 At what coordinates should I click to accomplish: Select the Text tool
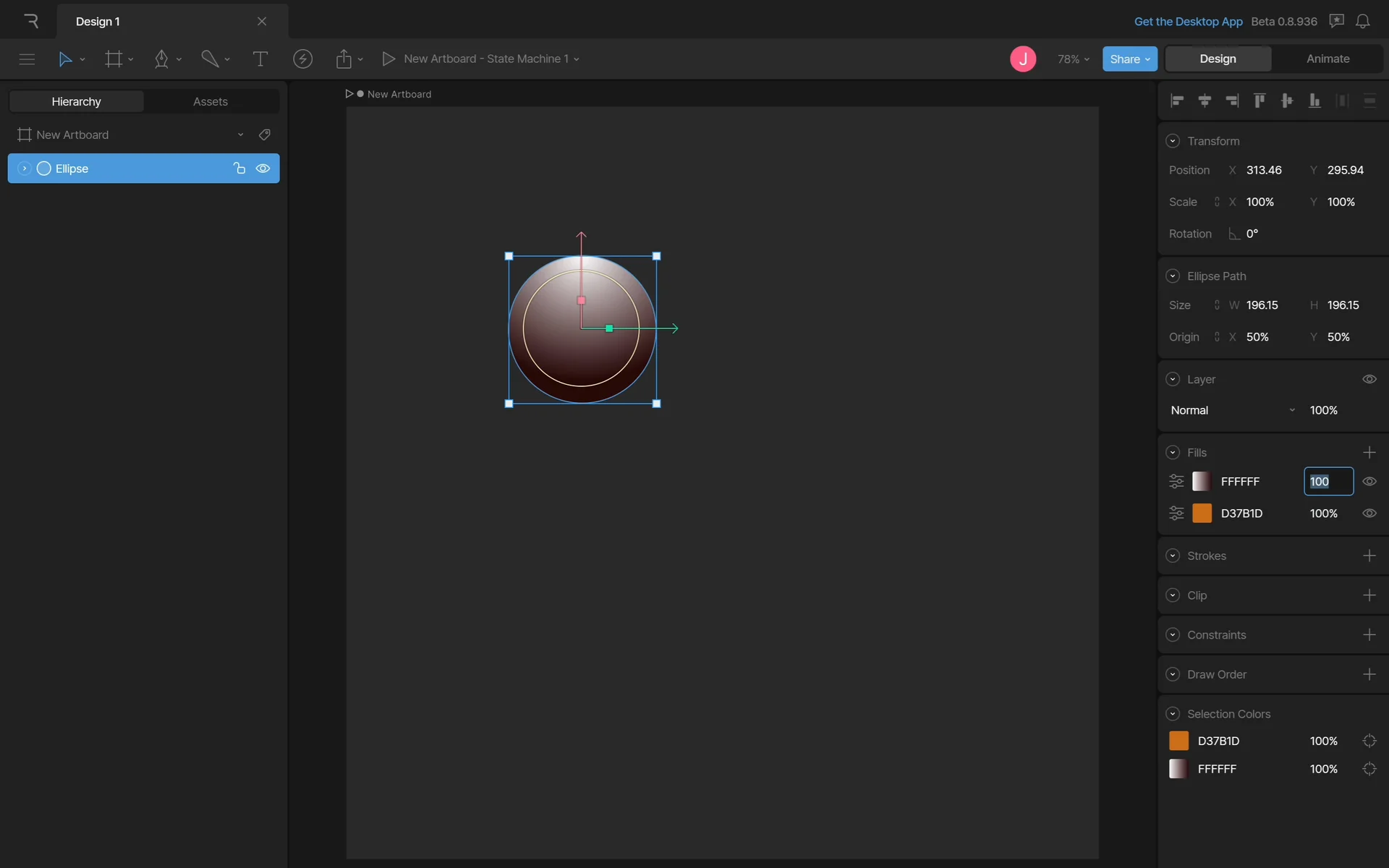pyautogui.click(x=260, y=59)
